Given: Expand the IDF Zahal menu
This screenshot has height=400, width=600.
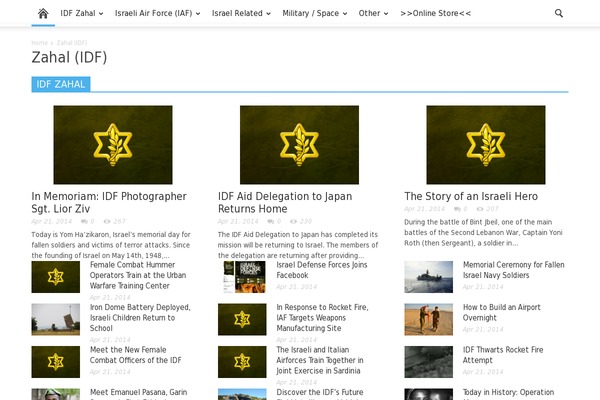Looking at the screenshot, I should [82, 13].
